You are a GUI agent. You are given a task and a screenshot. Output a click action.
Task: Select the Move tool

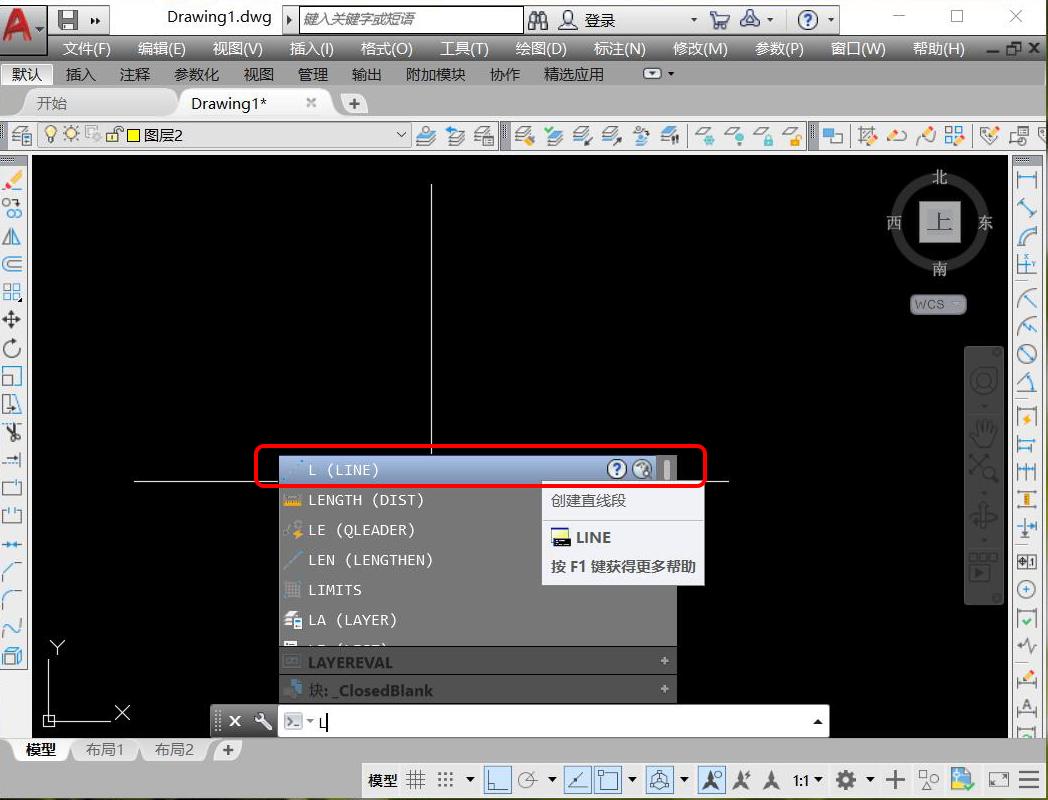point(12,320)
